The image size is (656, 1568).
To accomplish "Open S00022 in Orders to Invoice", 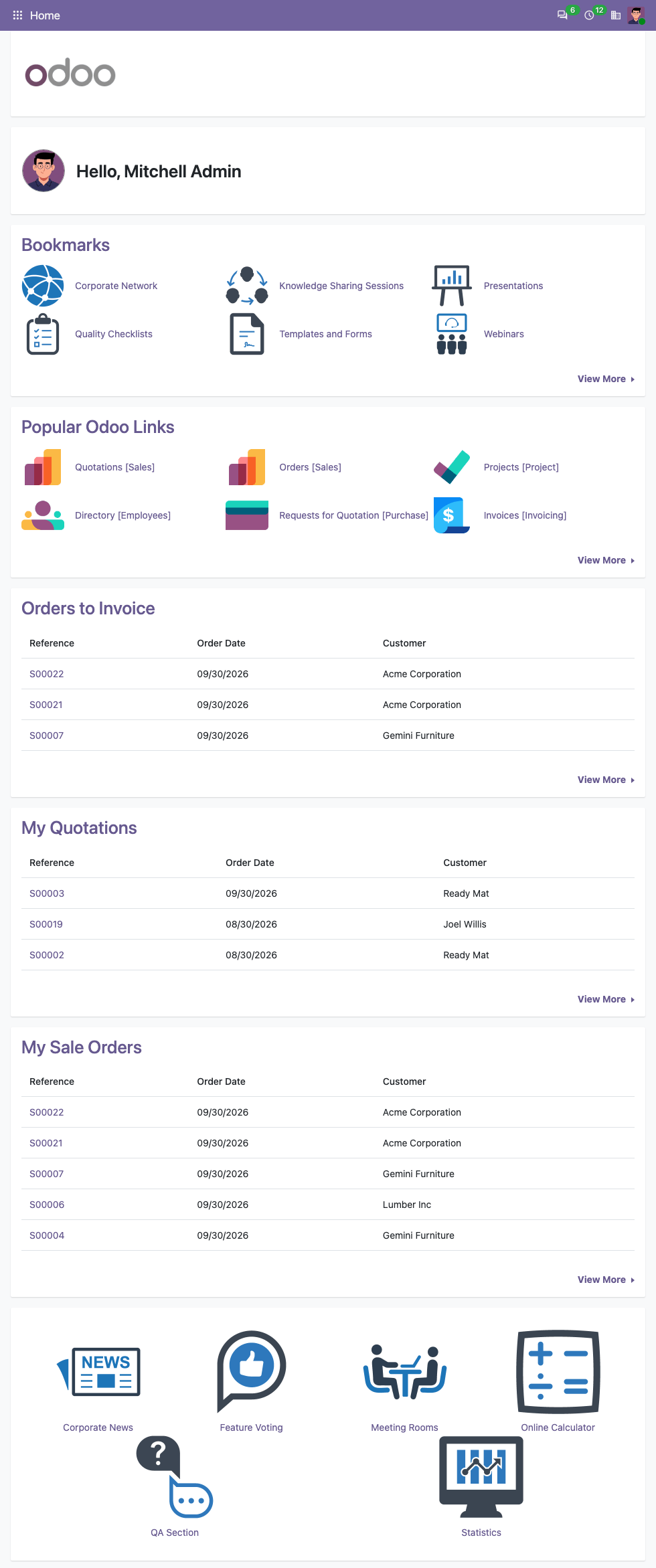I will coord(47,674).
